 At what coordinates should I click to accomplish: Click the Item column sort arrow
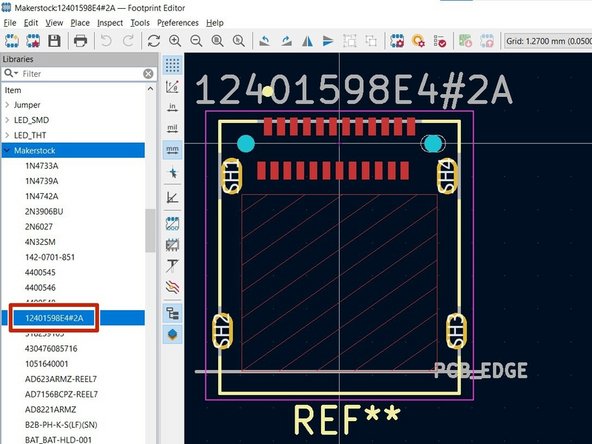(x=150, y=89)
